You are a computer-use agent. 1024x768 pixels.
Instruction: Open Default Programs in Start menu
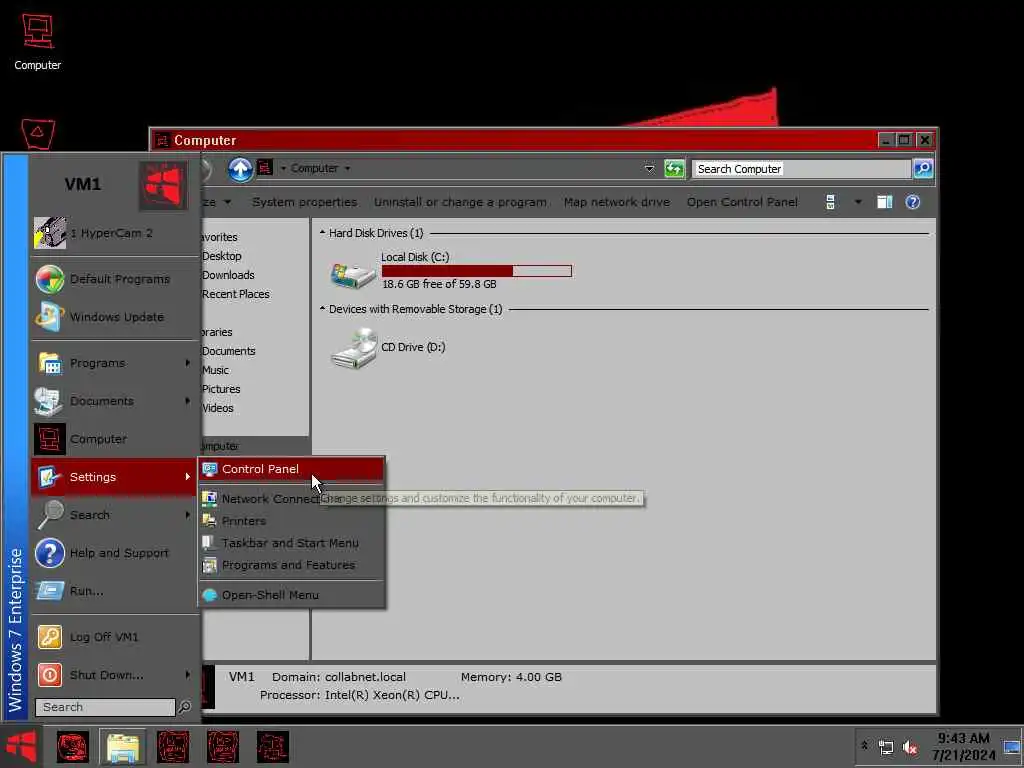coord(114,279)
